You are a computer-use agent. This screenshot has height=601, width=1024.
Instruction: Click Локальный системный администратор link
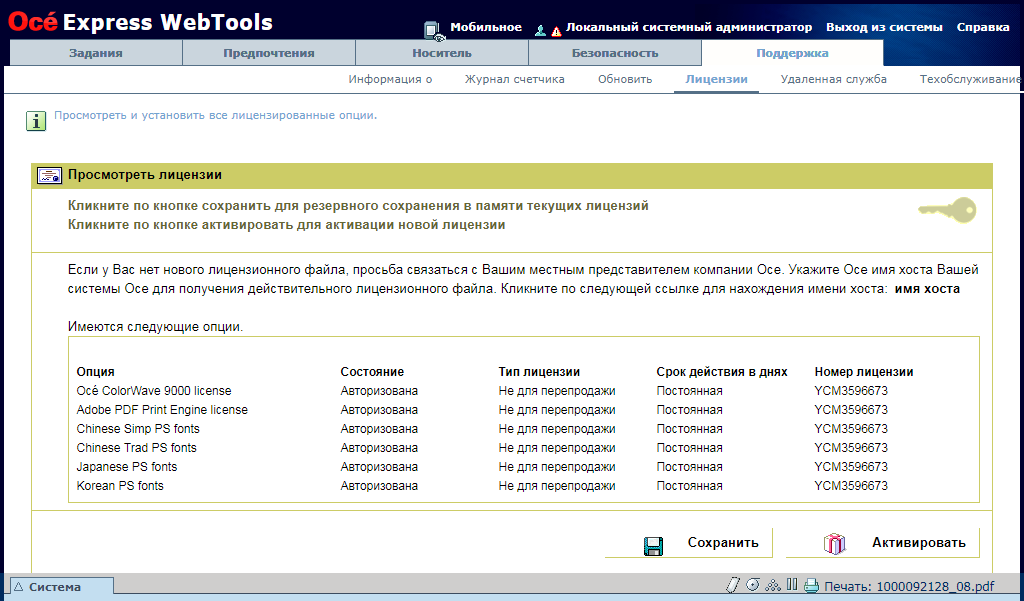point(689,27)
